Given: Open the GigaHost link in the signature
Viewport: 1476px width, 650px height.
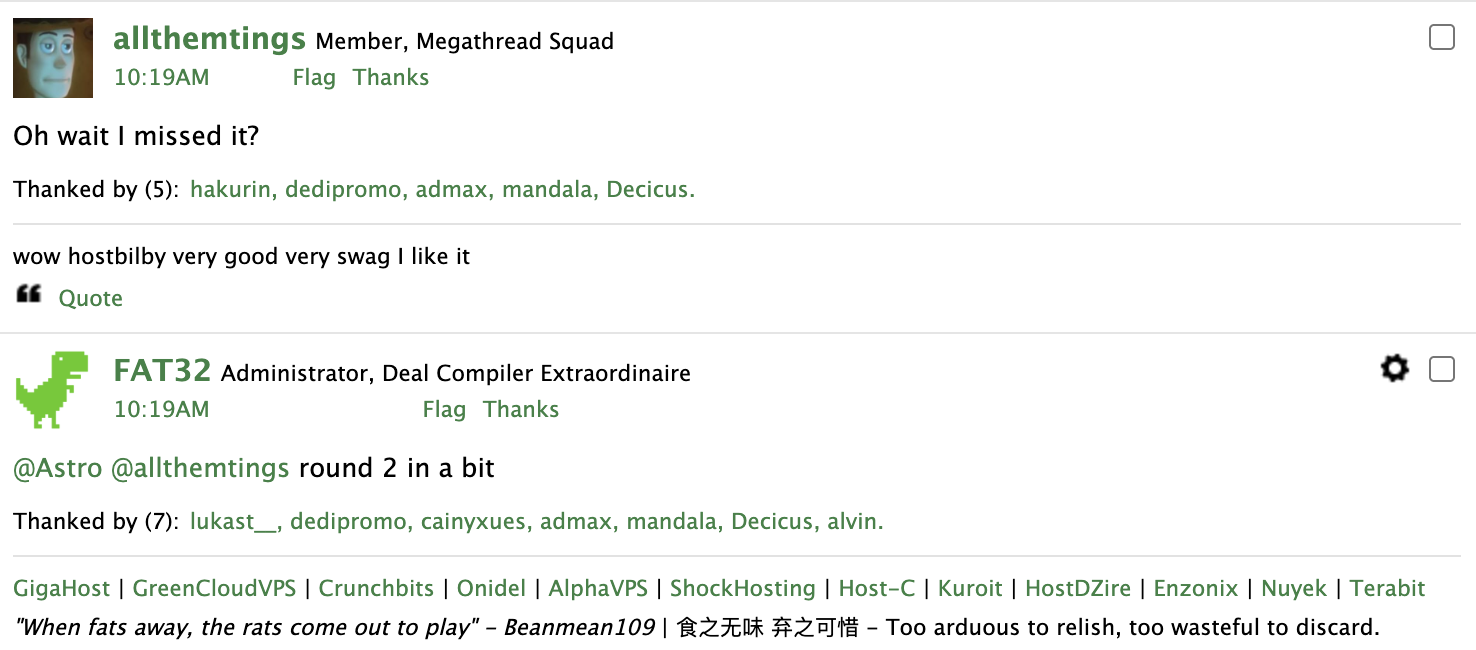Looking at the screenshot, I should [61, 589].
